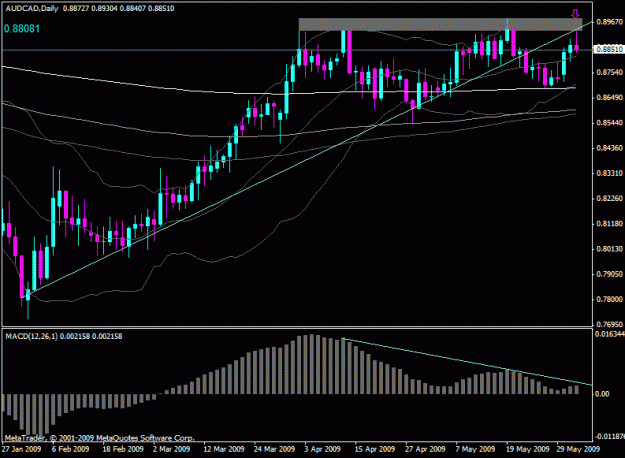Click the 0.89670 price axis label
This screenshot has height=458, width=625.
609,22
